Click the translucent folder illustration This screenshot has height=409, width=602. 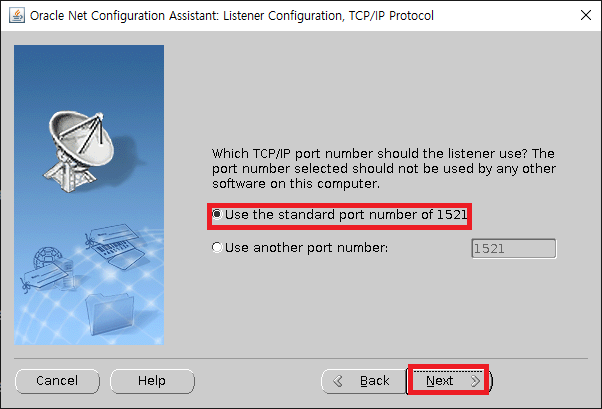pos(110,313)
